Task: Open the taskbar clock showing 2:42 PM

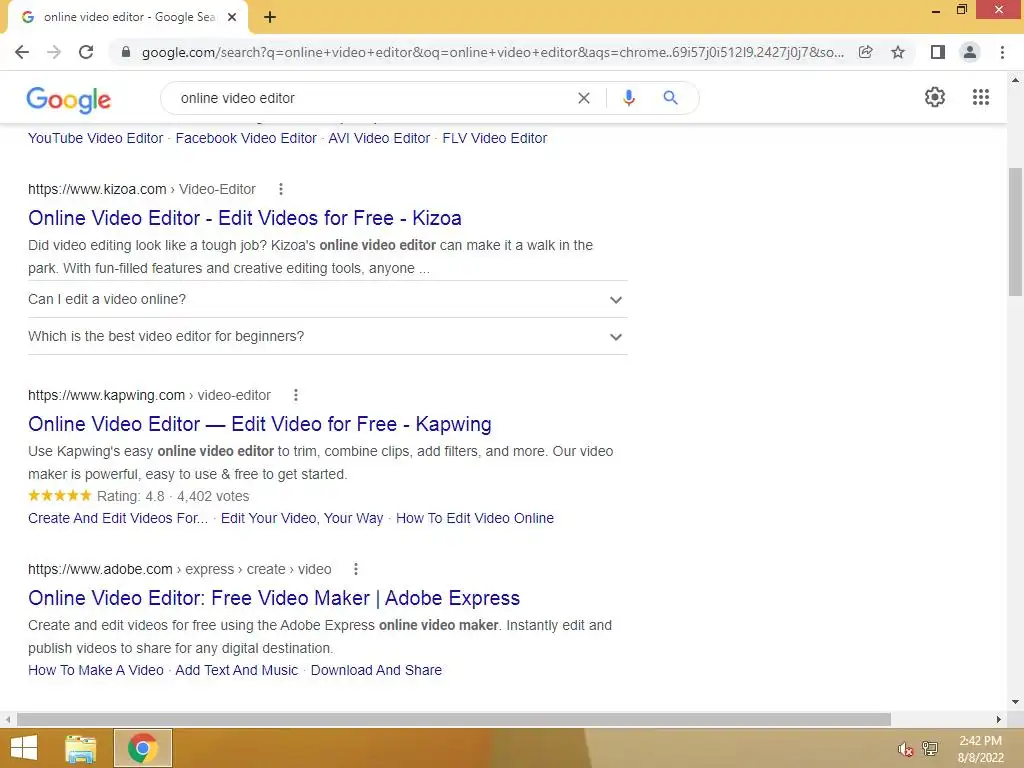Action: click(980, 749)
